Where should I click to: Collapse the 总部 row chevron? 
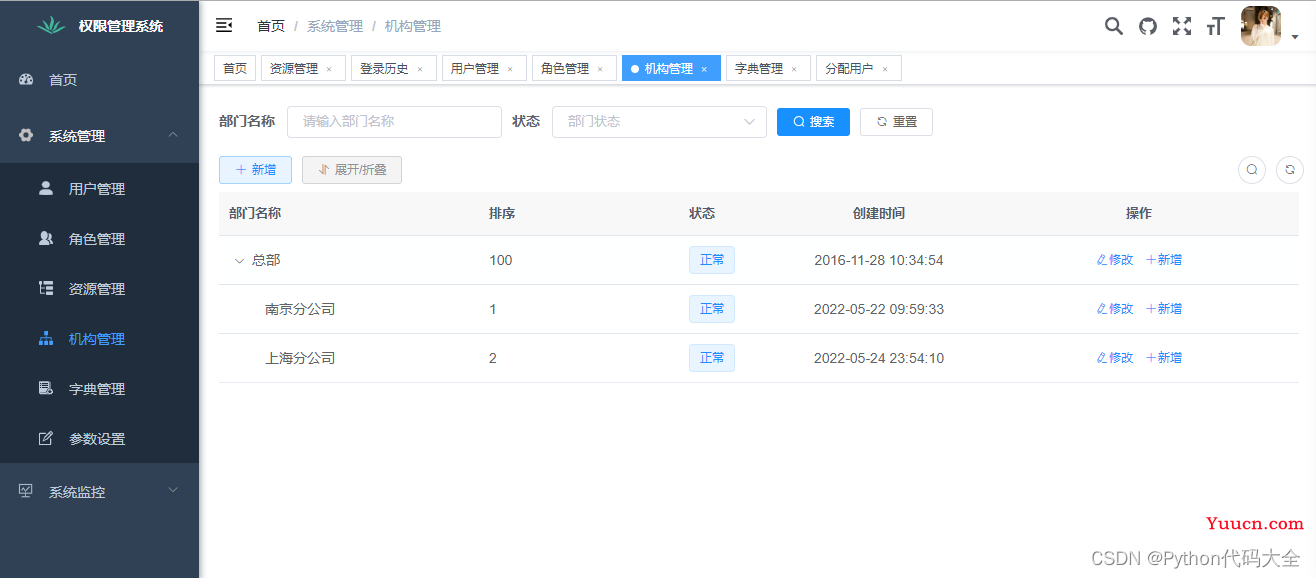(x=239, y=260)
